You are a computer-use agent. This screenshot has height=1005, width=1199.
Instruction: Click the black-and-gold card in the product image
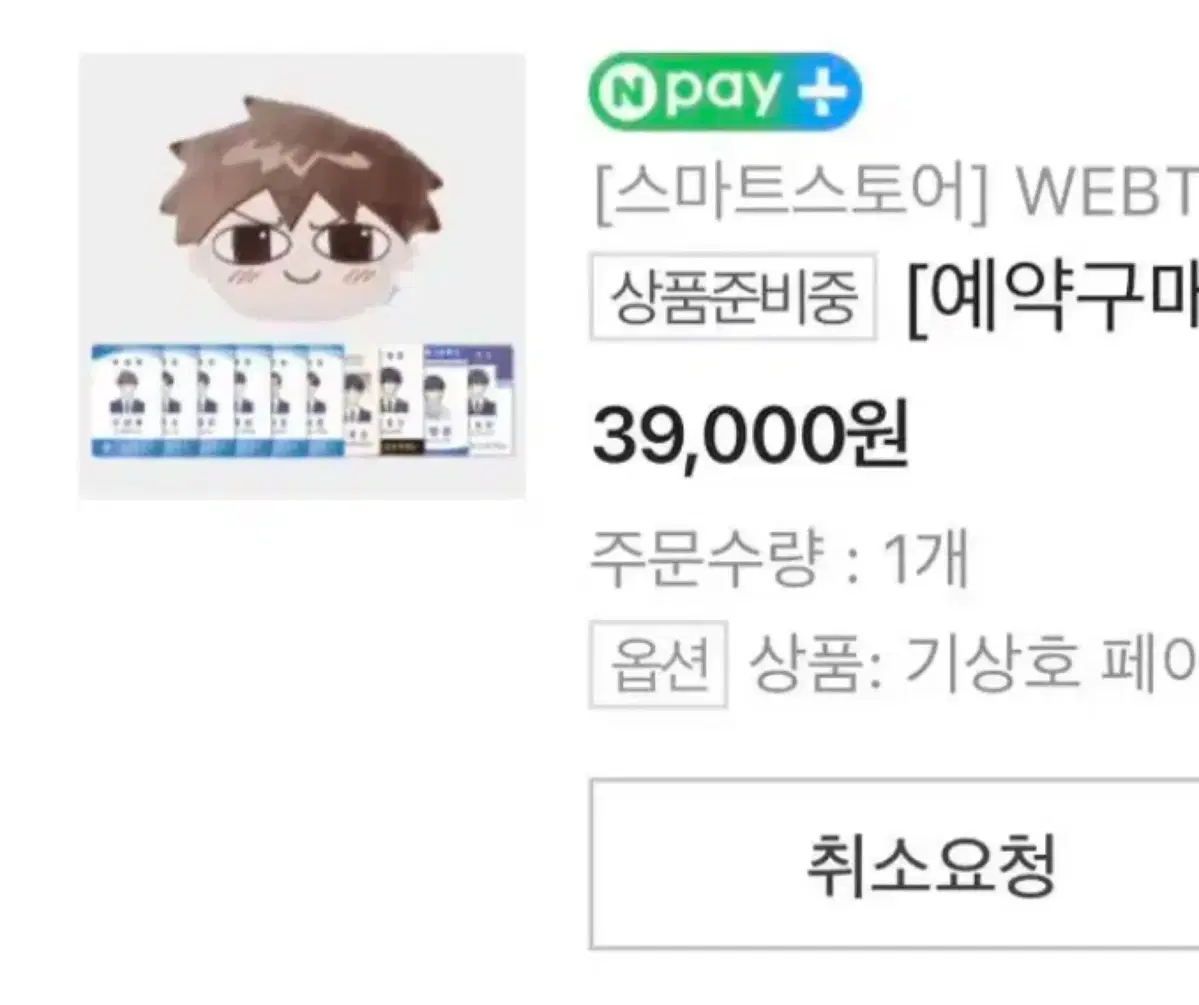pos(400,399)
